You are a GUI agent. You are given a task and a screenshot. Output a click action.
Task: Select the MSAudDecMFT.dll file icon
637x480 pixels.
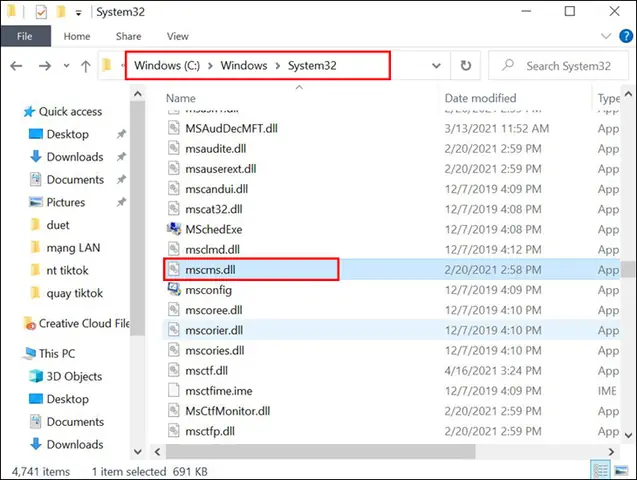(x=173, y=128)
